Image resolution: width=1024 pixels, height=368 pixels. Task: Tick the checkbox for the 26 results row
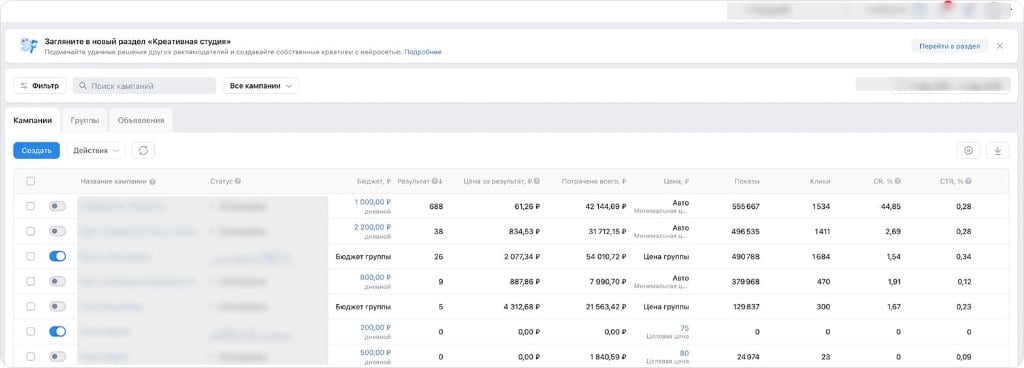[31, 256]
